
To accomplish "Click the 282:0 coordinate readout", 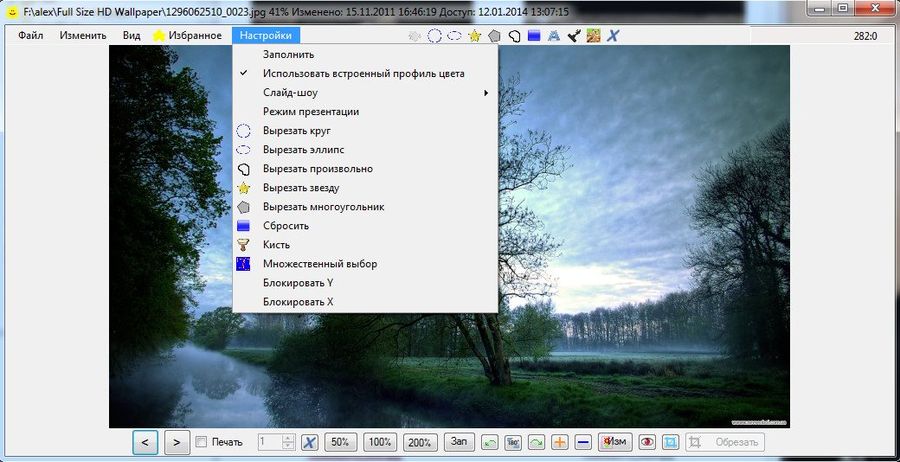I will [865, 36].
